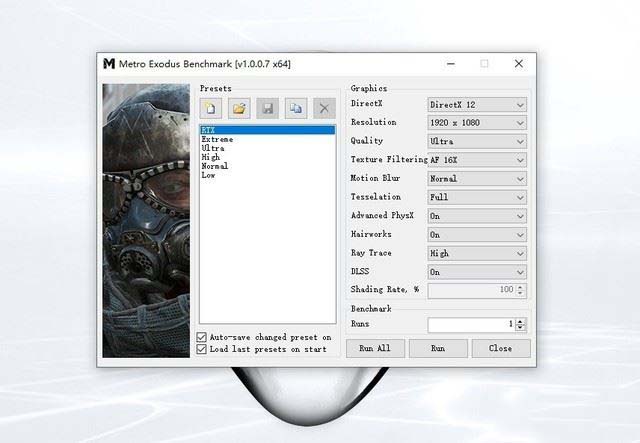This screenshot has height=443, width=640.
Task: Click the Run All button
Action: (375, 348)
